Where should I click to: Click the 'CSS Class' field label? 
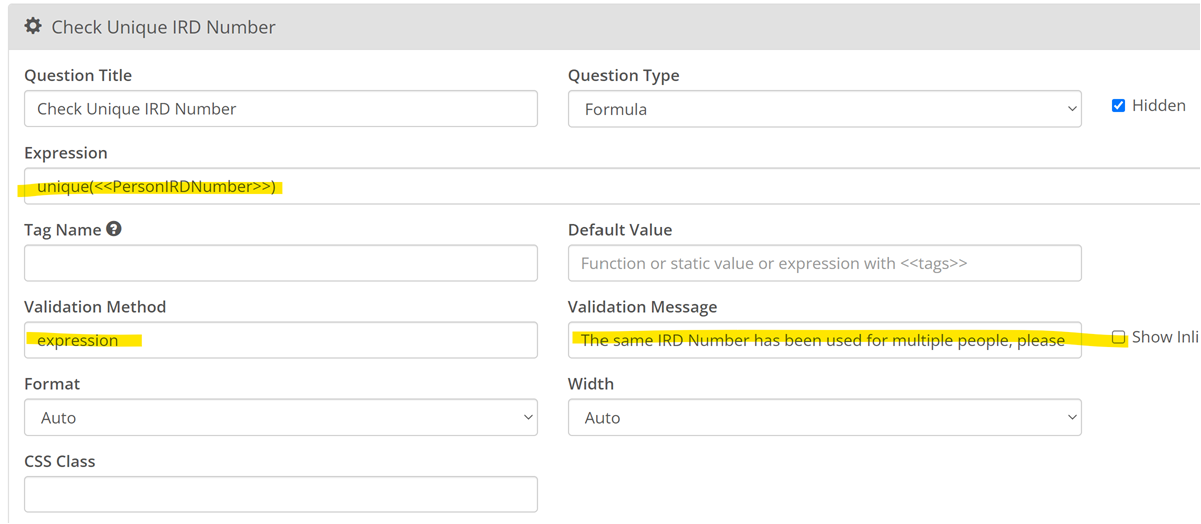tap(60, 461)
